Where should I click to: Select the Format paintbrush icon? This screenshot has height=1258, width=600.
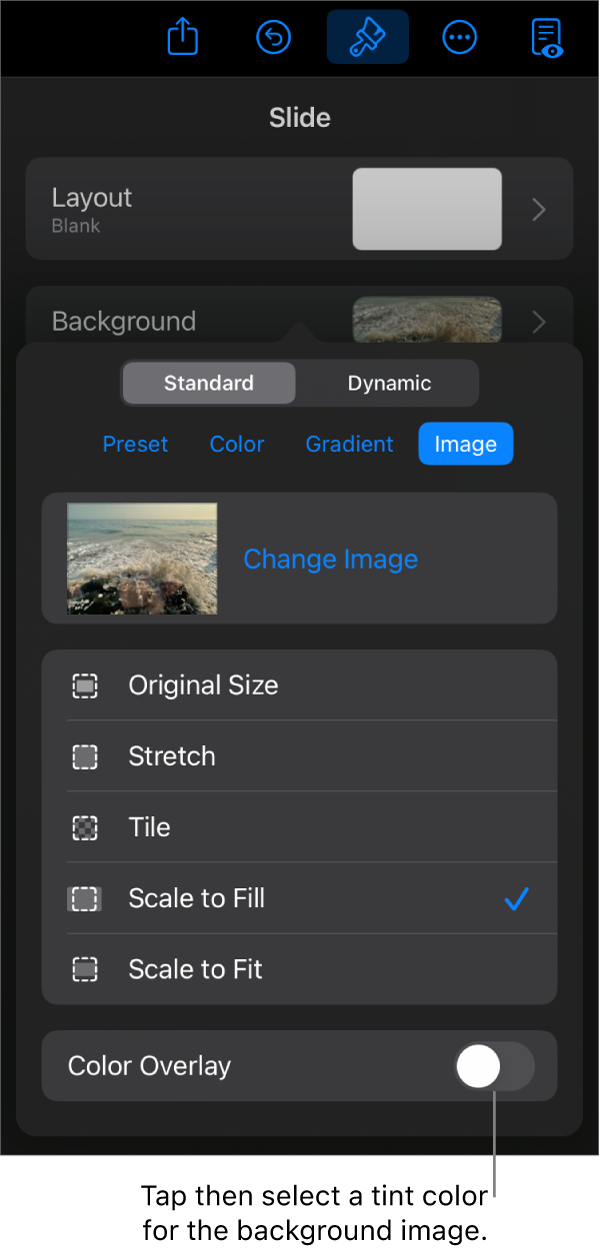point(367,38)
